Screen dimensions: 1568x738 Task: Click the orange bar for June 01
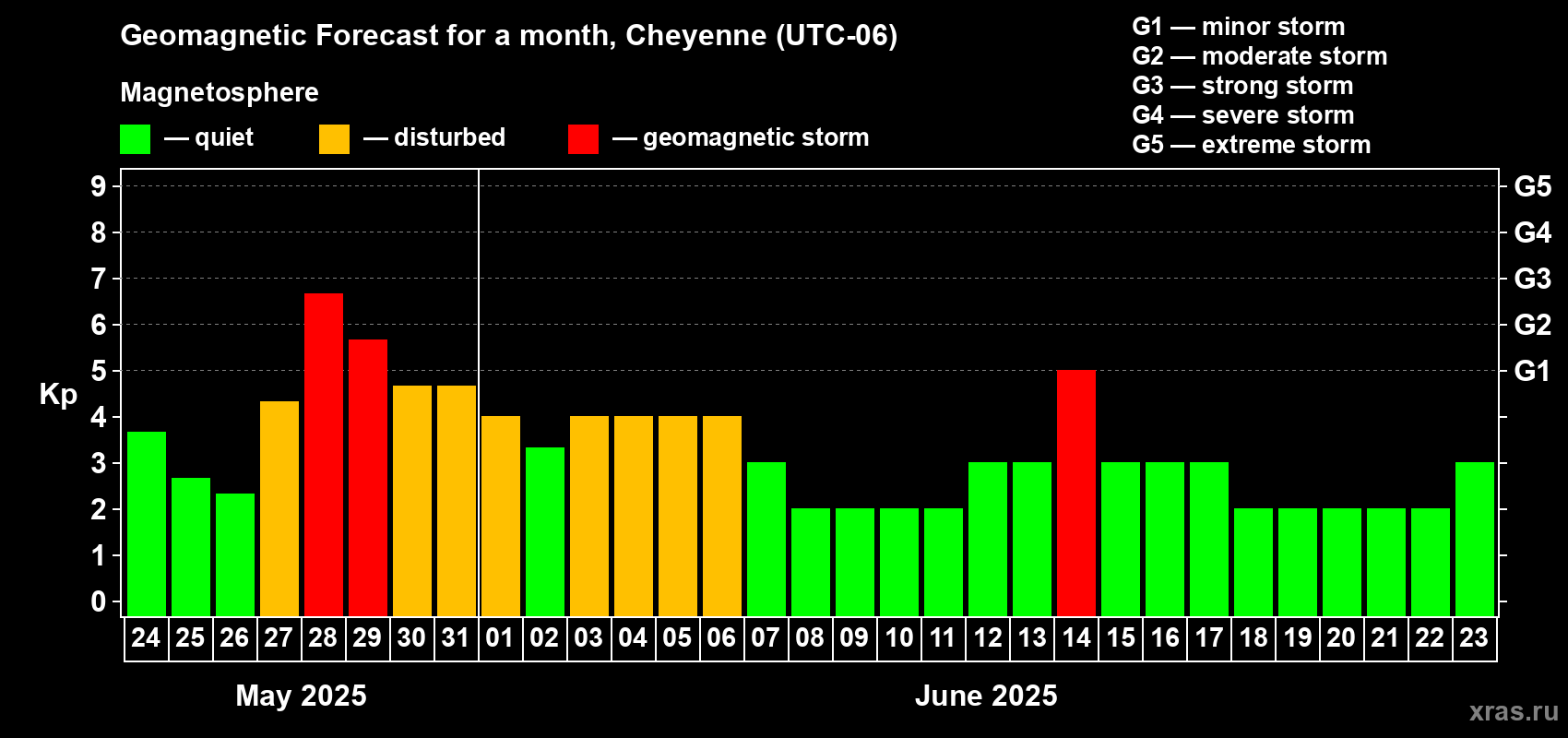click(501, 517)
